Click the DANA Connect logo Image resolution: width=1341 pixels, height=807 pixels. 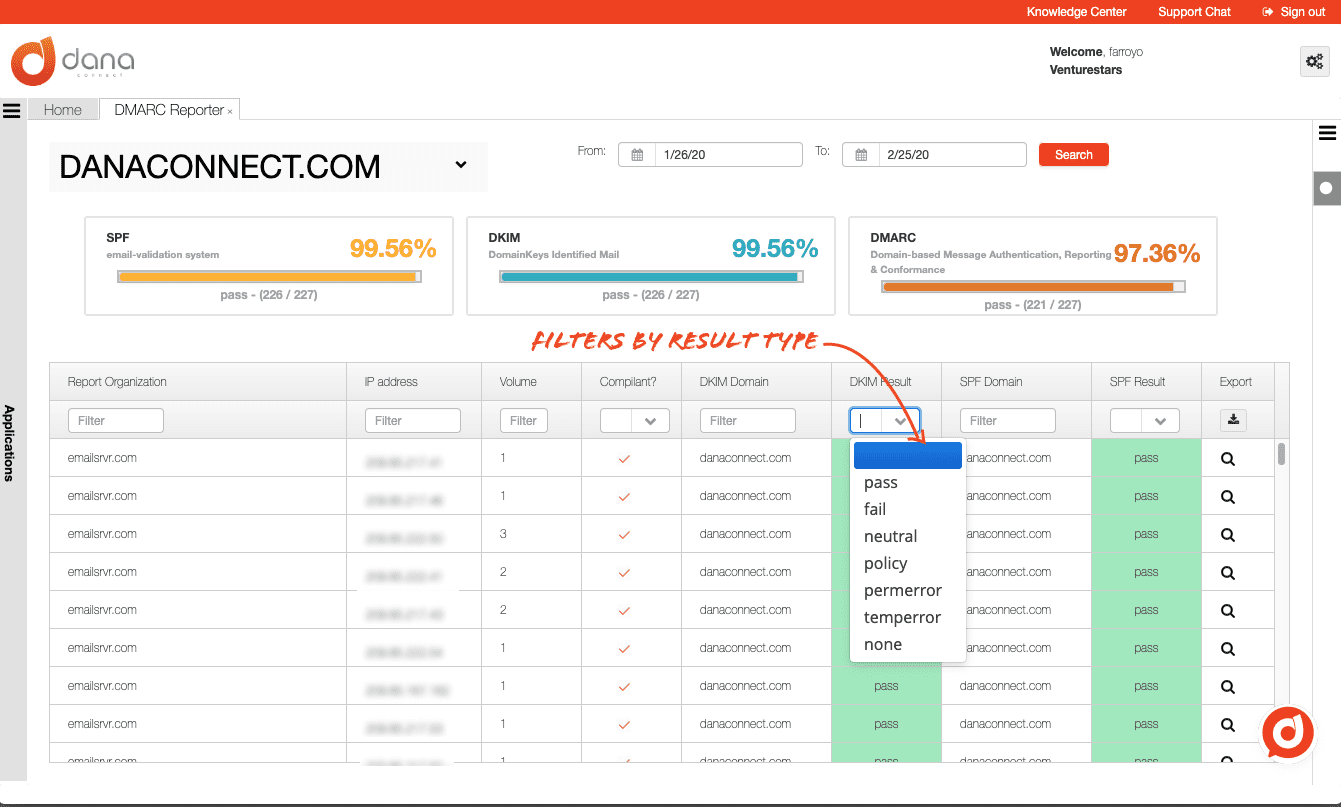[x=70, y=60]
